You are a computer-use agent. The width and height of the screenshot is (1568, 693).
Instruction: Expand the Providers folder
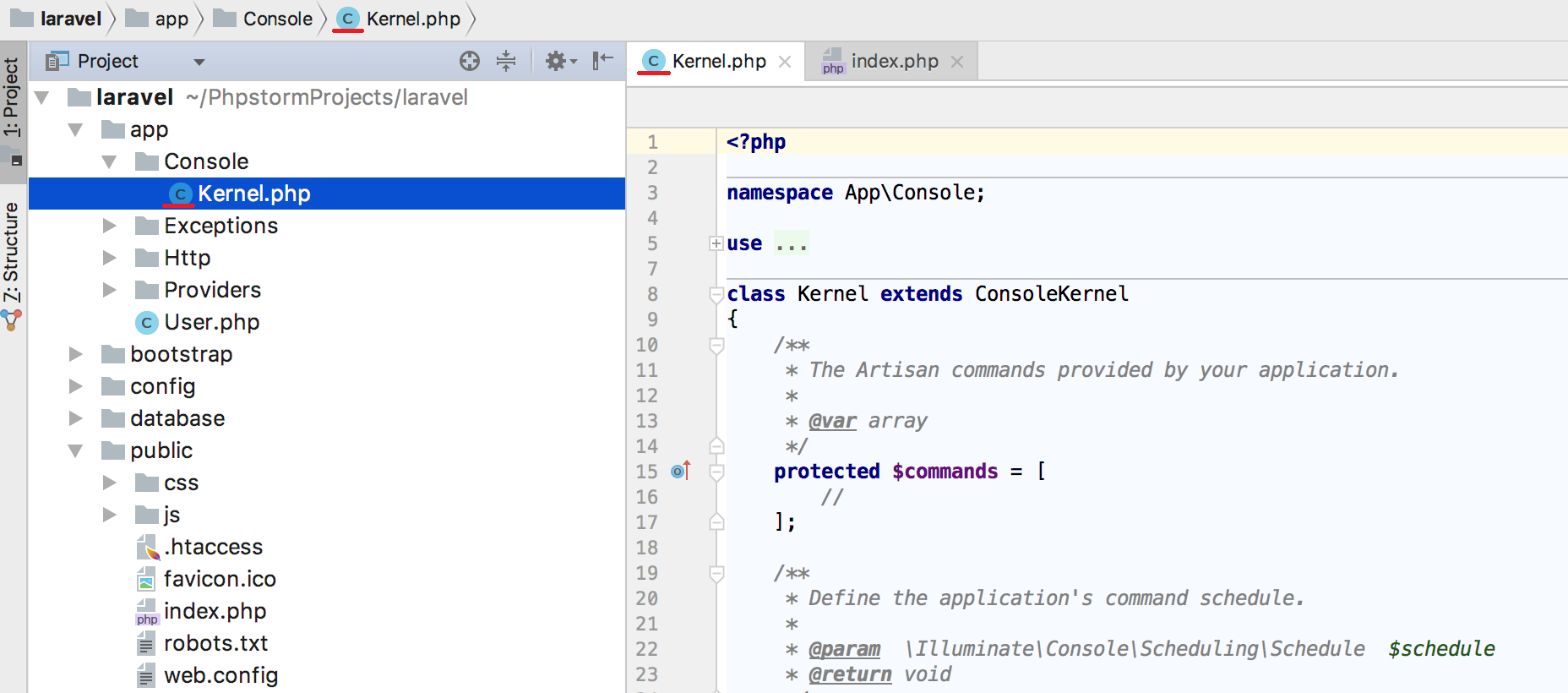tap(109, 290)
